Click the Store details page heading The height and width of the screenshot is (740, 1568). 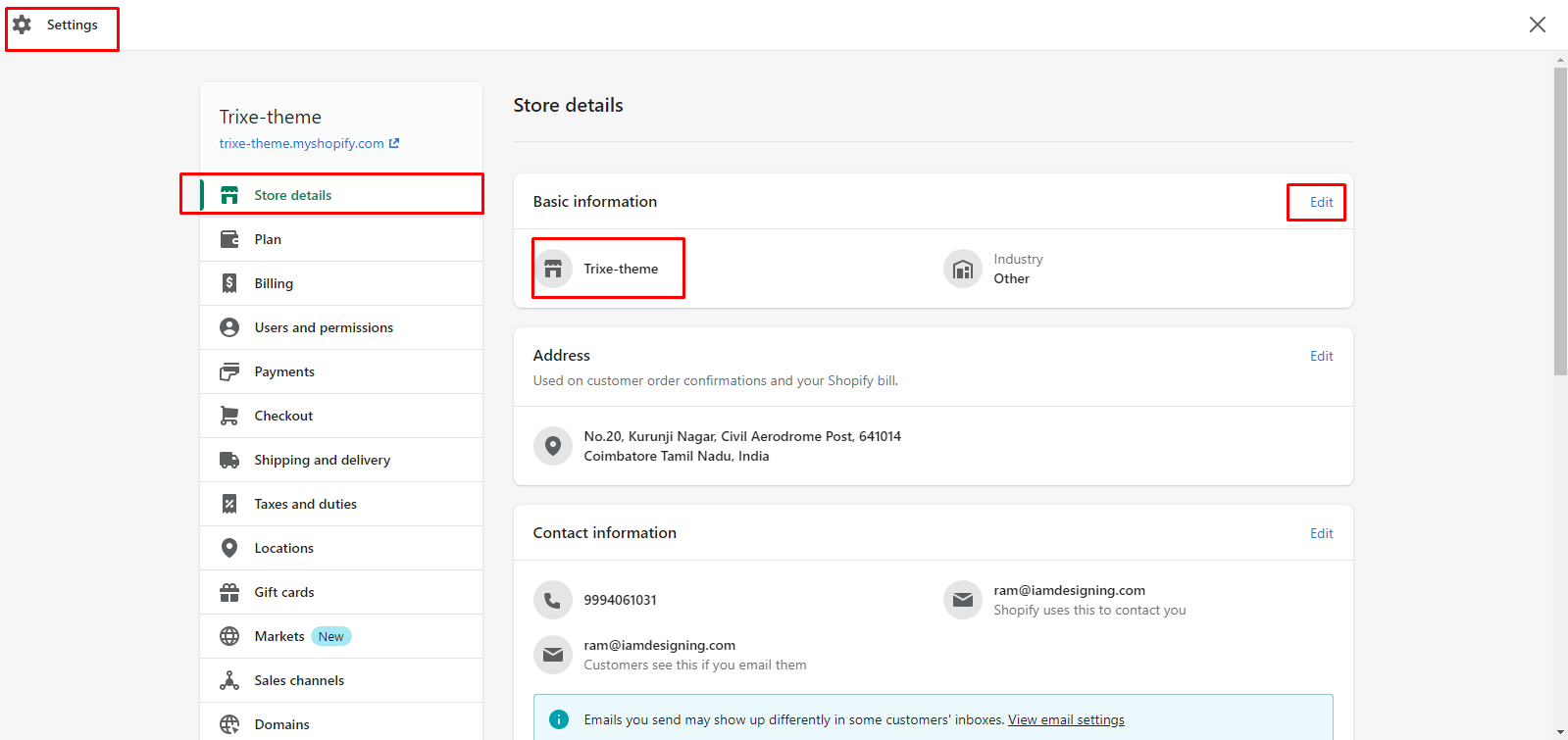568,105
